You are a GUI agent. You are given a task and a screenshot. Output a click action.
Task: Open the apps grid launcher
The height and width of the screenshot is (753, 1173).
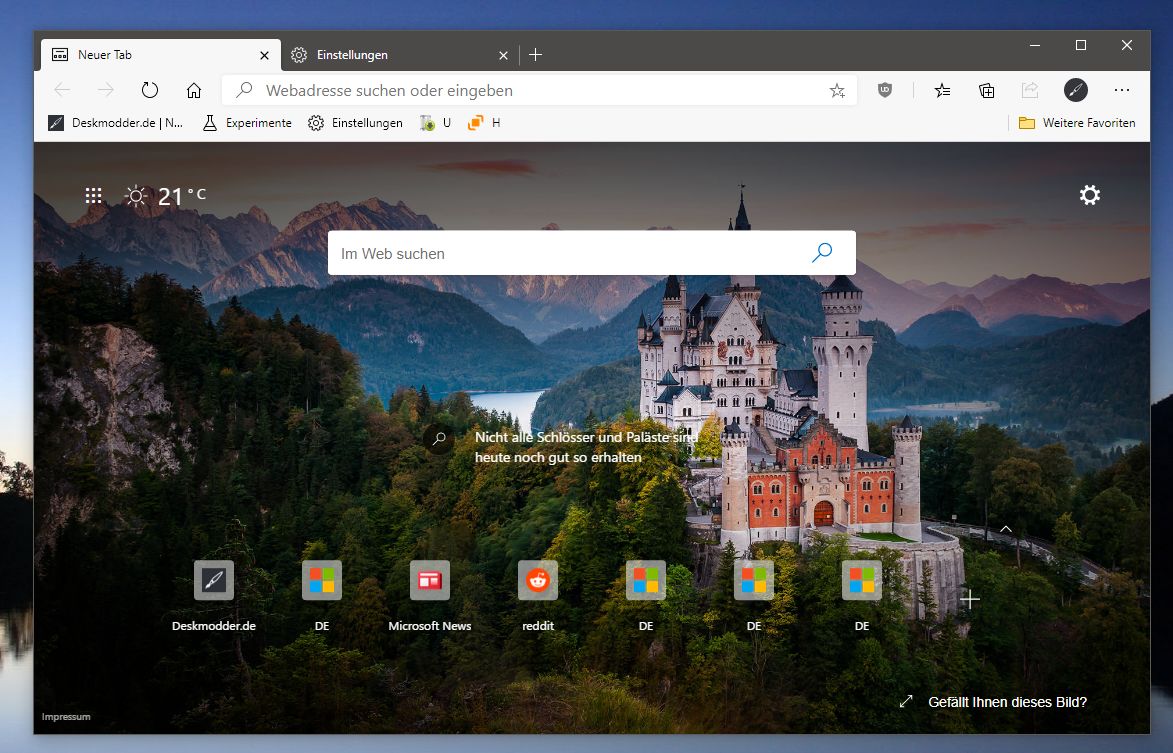[94, 196]
